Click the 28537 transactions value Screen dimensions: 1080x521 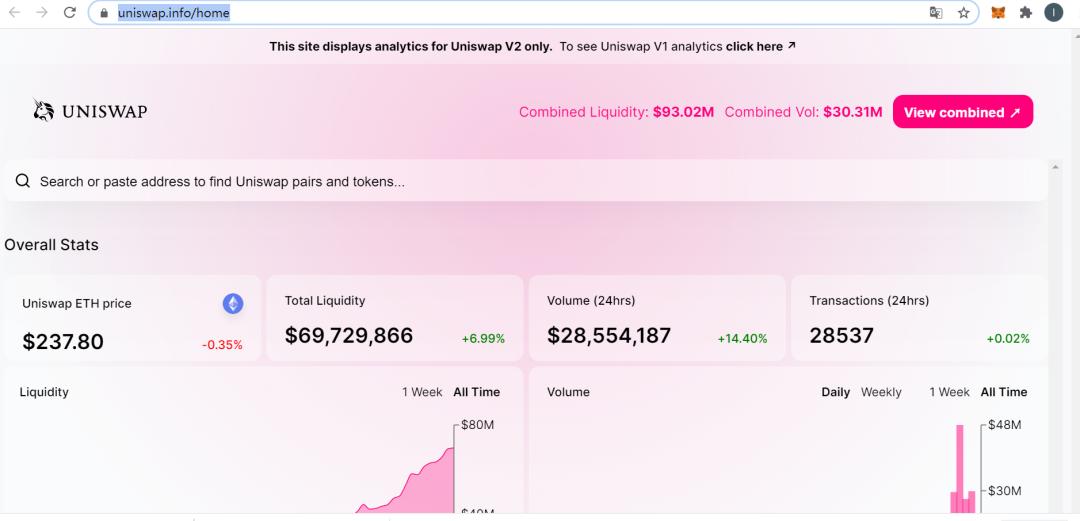[x=842, y=336]
